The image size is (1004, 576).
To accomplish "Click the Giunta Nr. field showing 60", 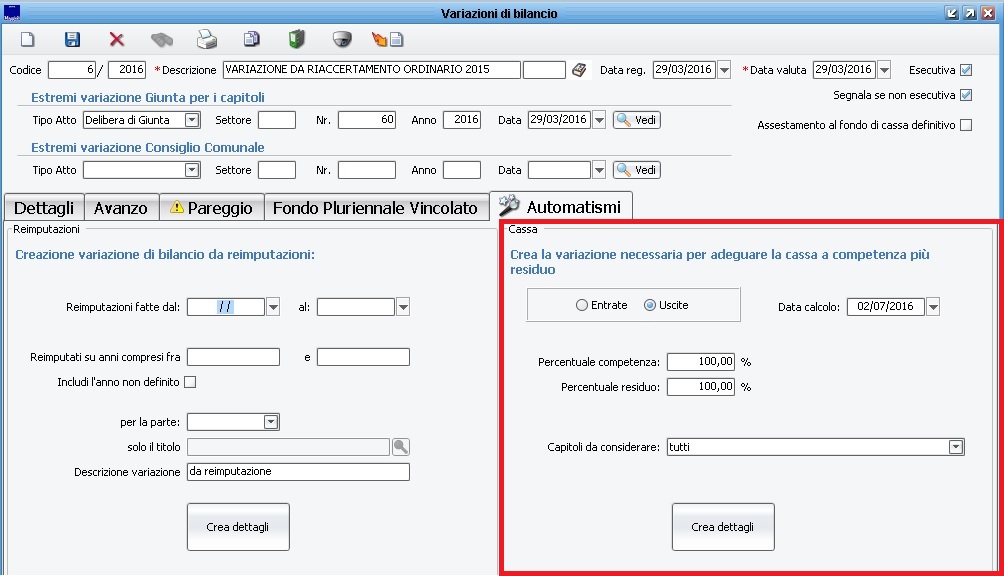I will pyautogui.click(x=367, y=120).
